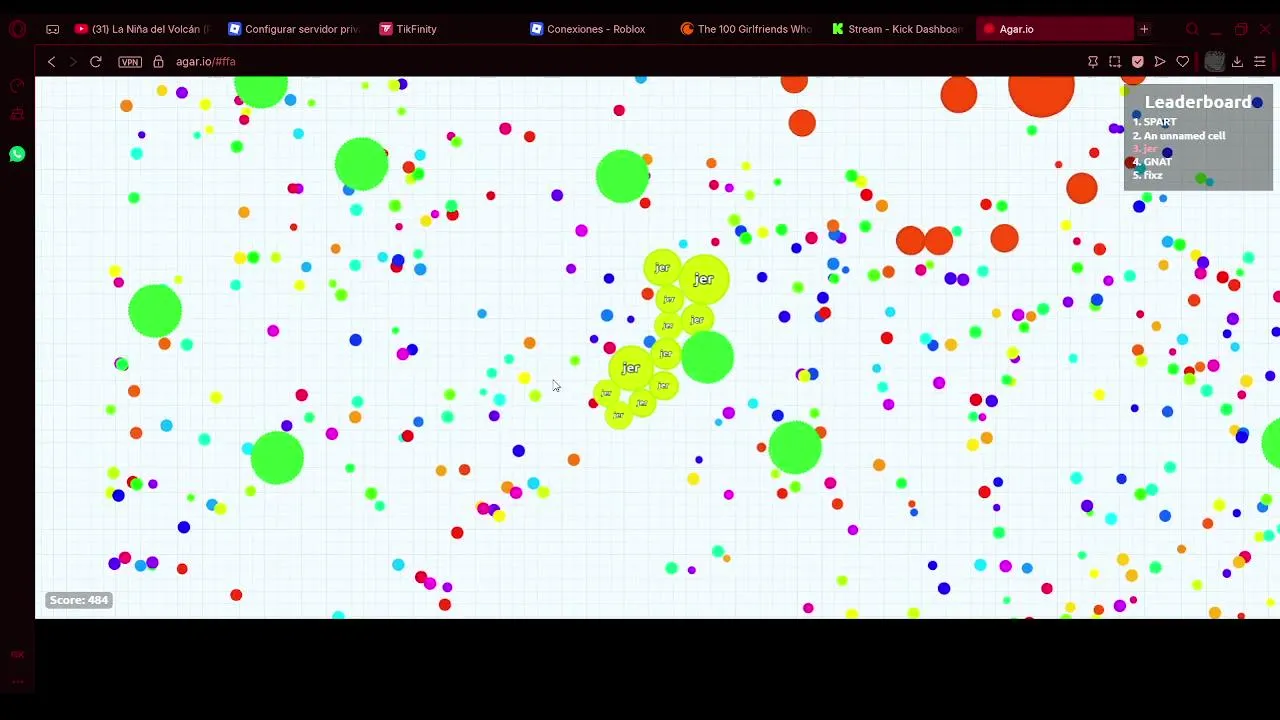Screen dimensions: 1280x720
Task: Open the ad blocker shield icon
Action: click(1137, 62)
